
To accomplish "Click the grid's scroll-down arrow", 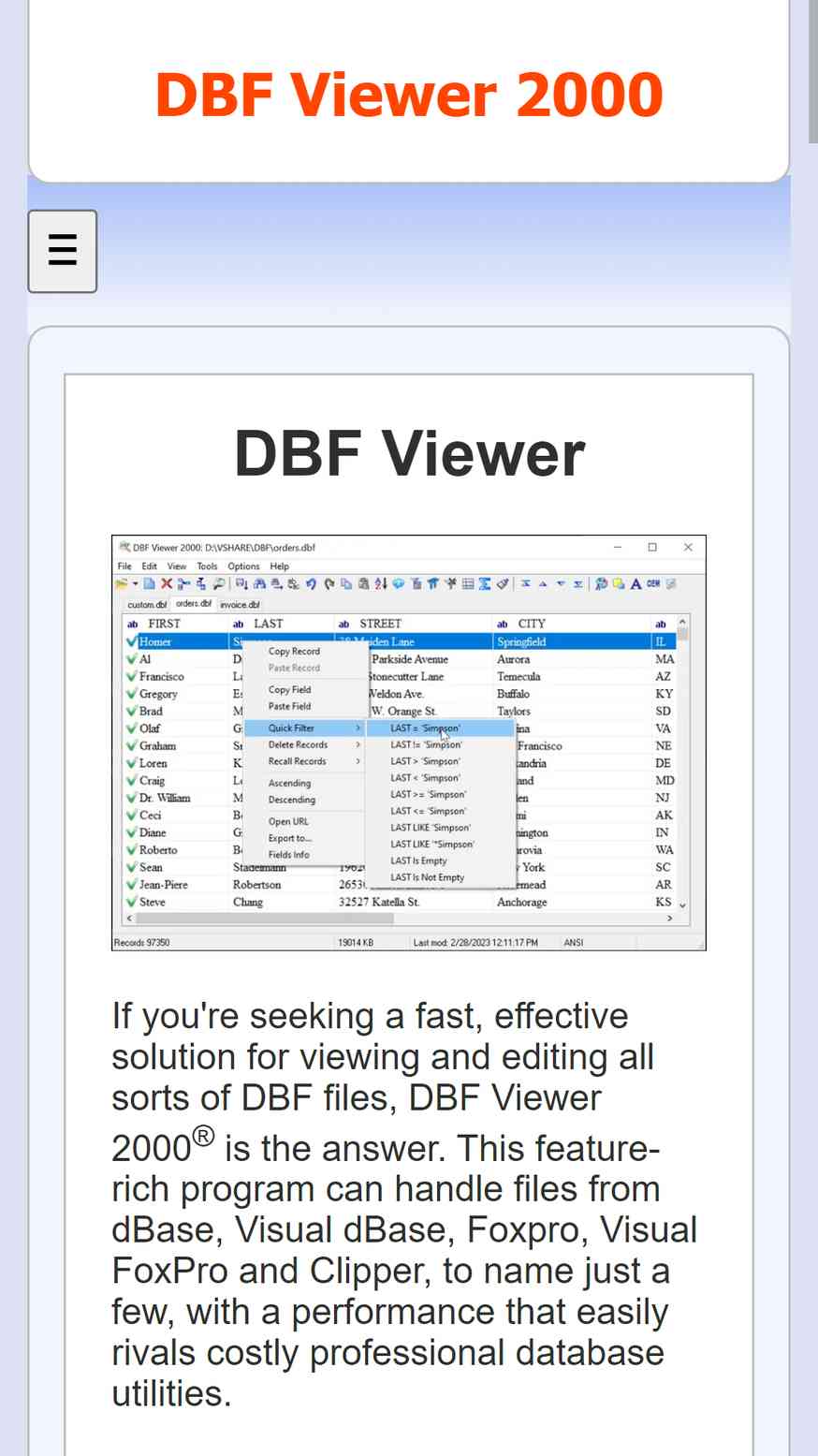I will pos(682,904).
